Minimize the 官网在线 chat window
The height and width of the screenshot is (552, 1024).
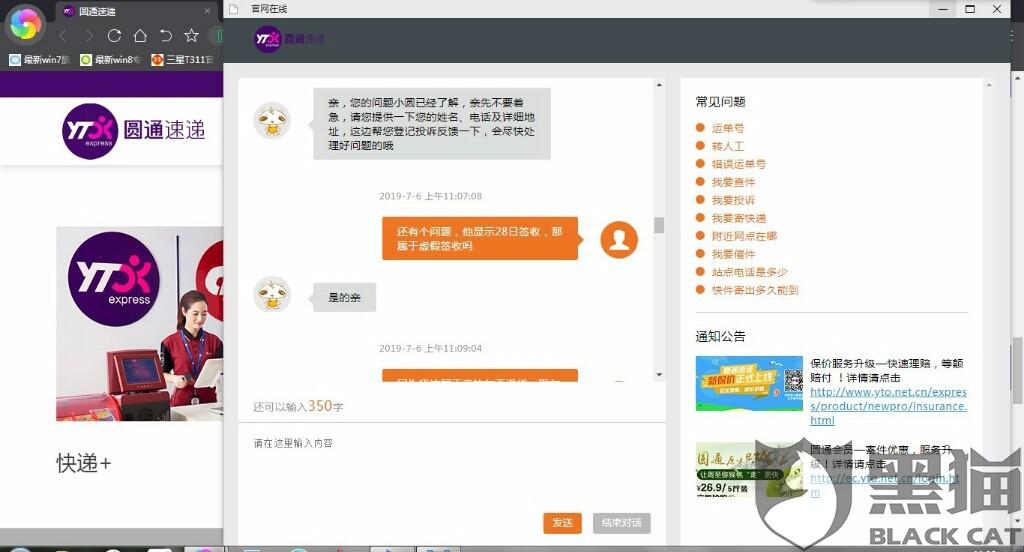point(943,9)
